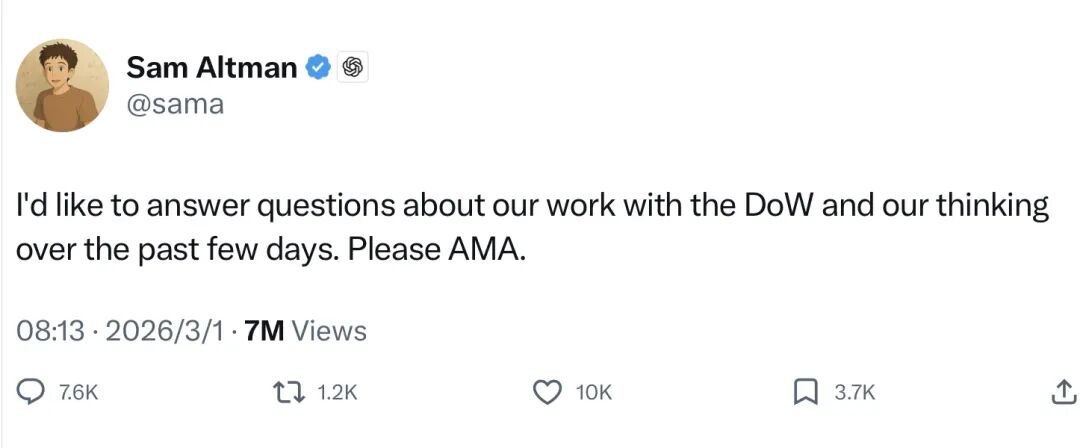Open the @sama handle link
This screenshot has height=448, width=1080.
[175, 103]
